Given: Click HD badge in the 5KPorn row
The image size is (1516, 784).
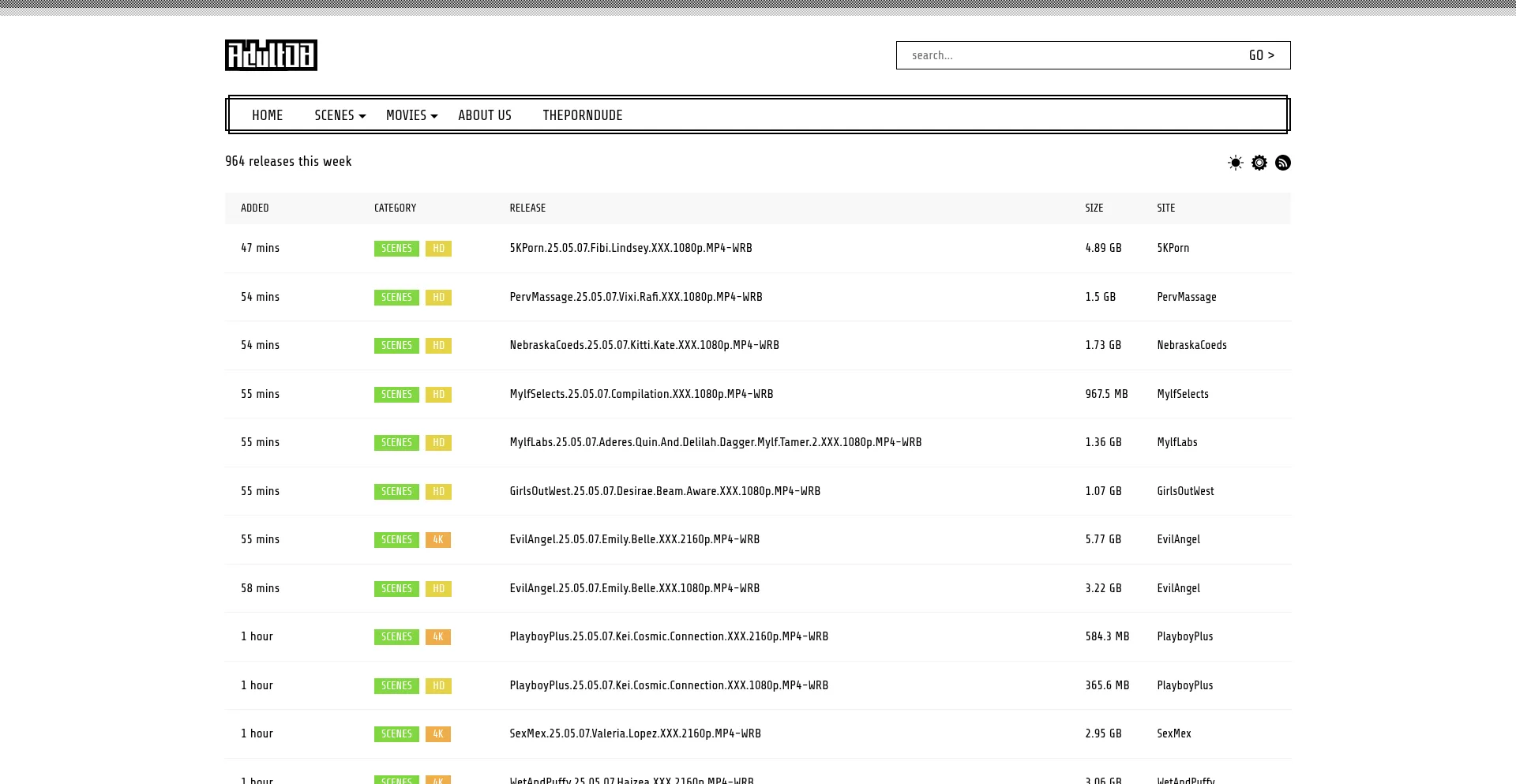Looking at the screenshot, I should [x=438, y=248].
